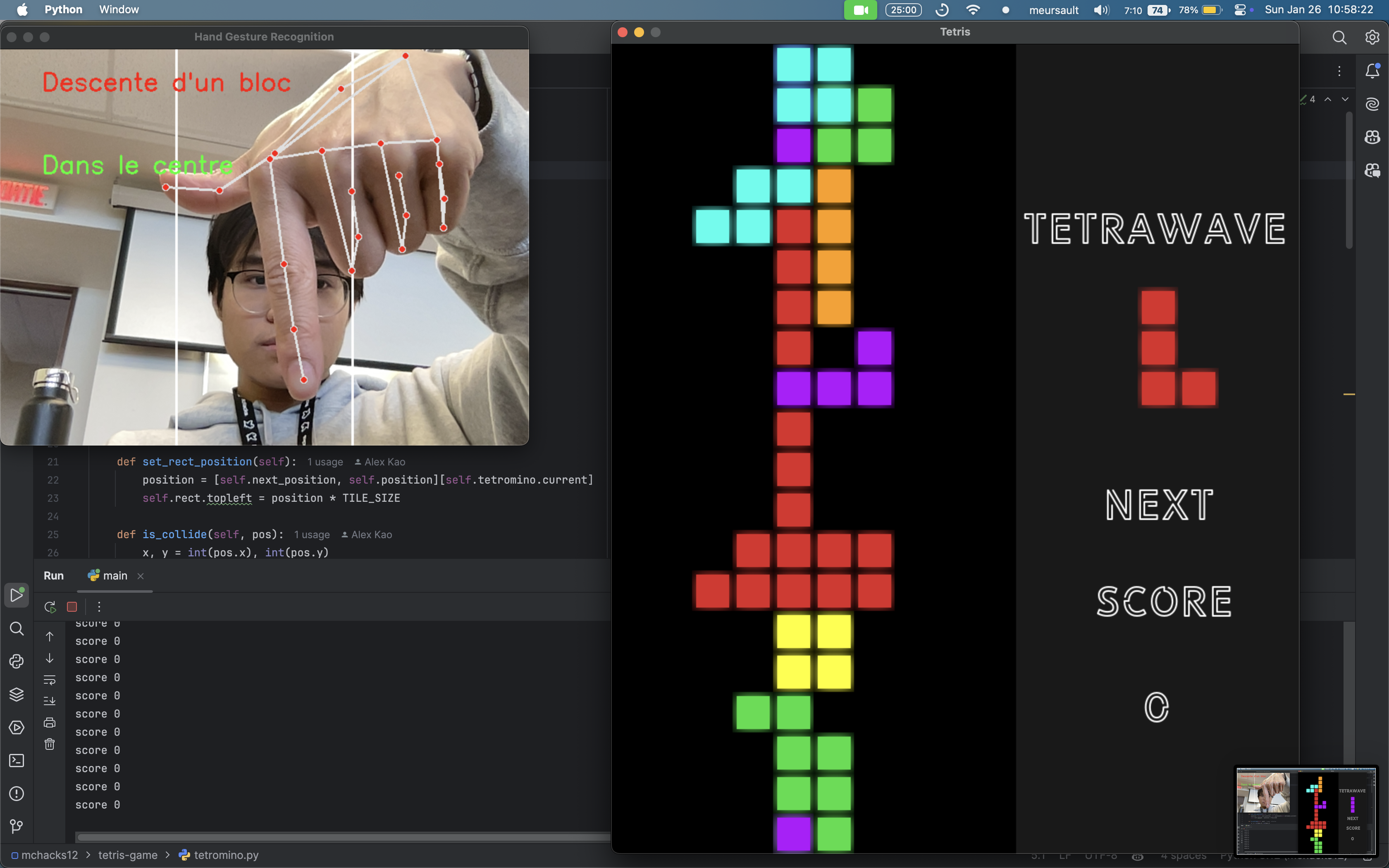Toggle scroll to end of console
This screenshot has height=868, width=1389.
click(50, 701)
